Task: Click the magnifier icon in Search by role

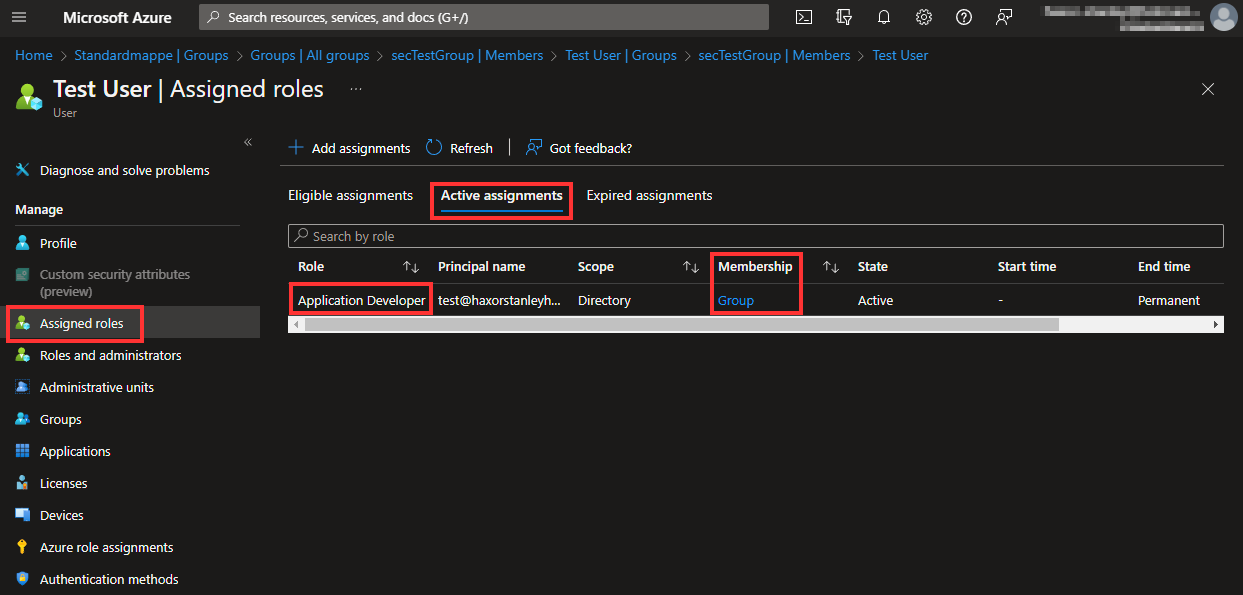Action: point(301,236)
